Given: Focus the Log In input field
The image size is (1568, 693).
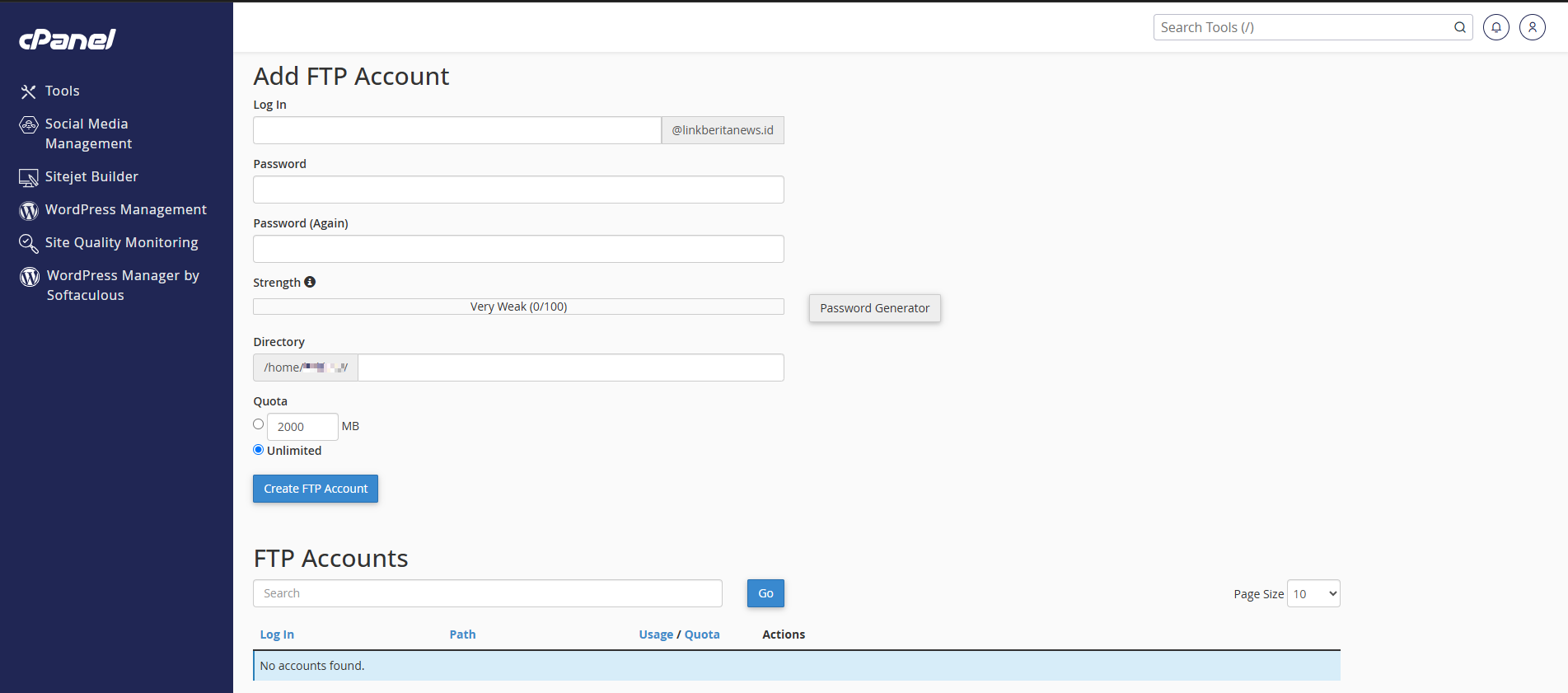Looking at the screenshot, I should pyautogui.click(x=457, y=130).
